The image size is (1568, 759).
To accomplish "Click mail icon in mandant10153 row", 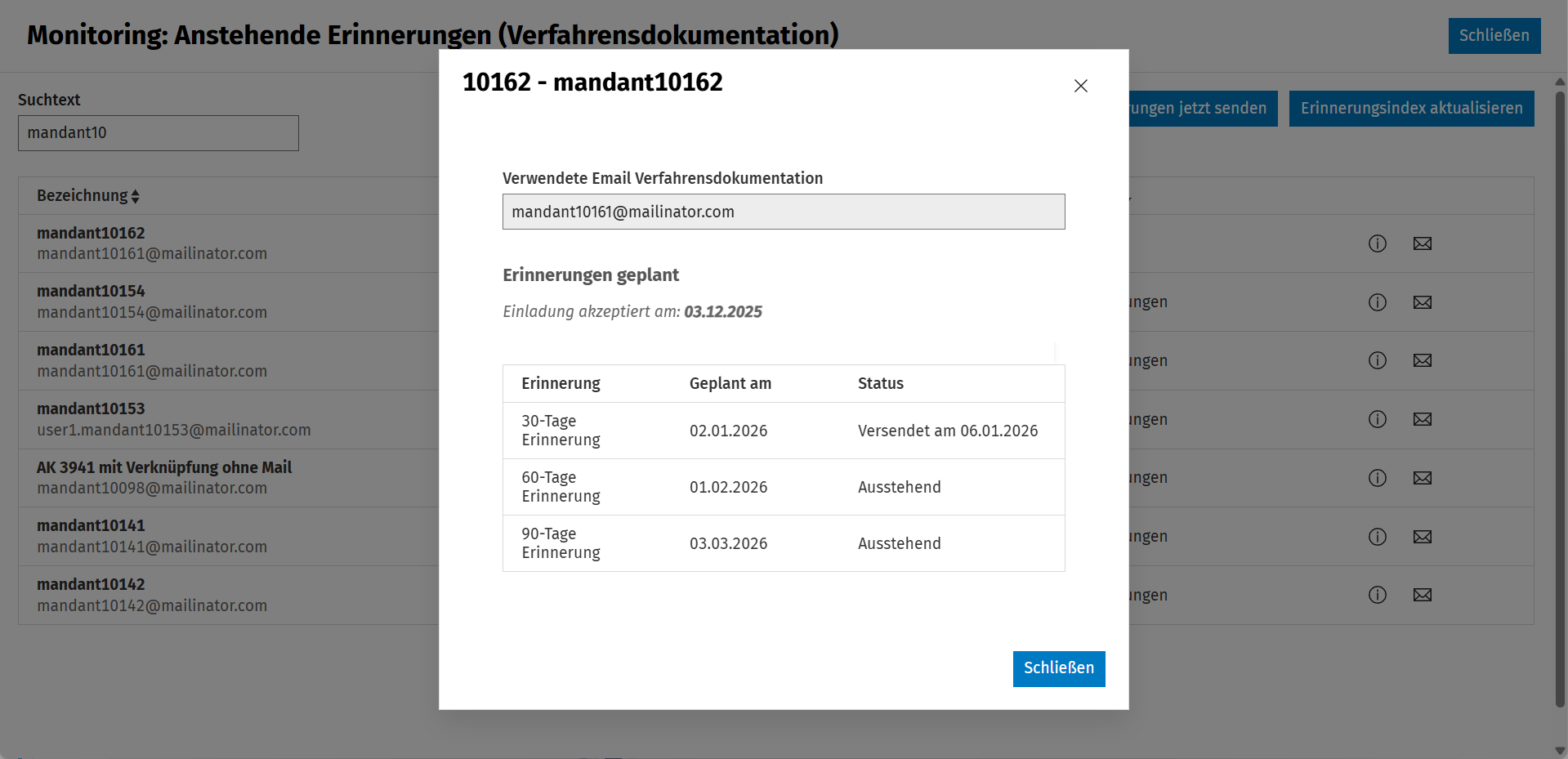I will [x=1423, y=419].
